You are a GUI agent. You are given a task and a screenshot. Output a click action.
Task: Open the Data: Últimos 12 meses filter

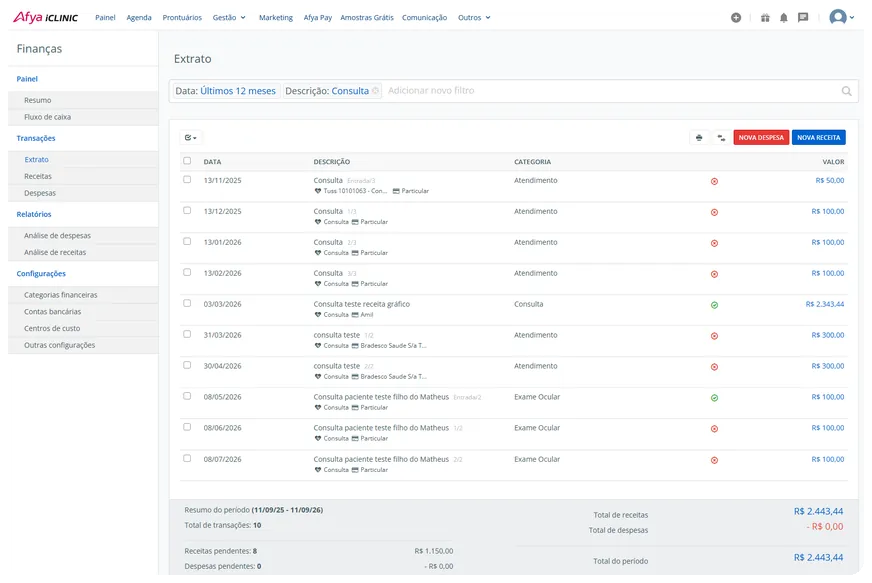coord(225,91)
